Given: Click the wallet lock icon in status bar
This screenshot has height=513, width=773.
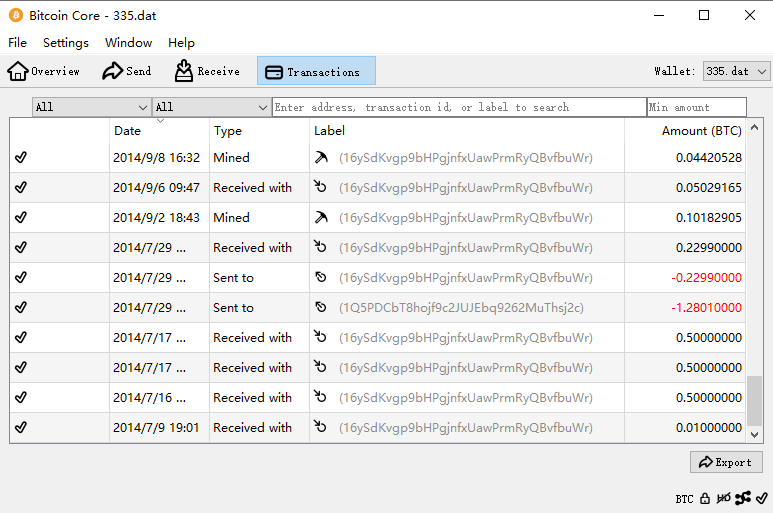Looking at the screenshot, I should (705, 498).
